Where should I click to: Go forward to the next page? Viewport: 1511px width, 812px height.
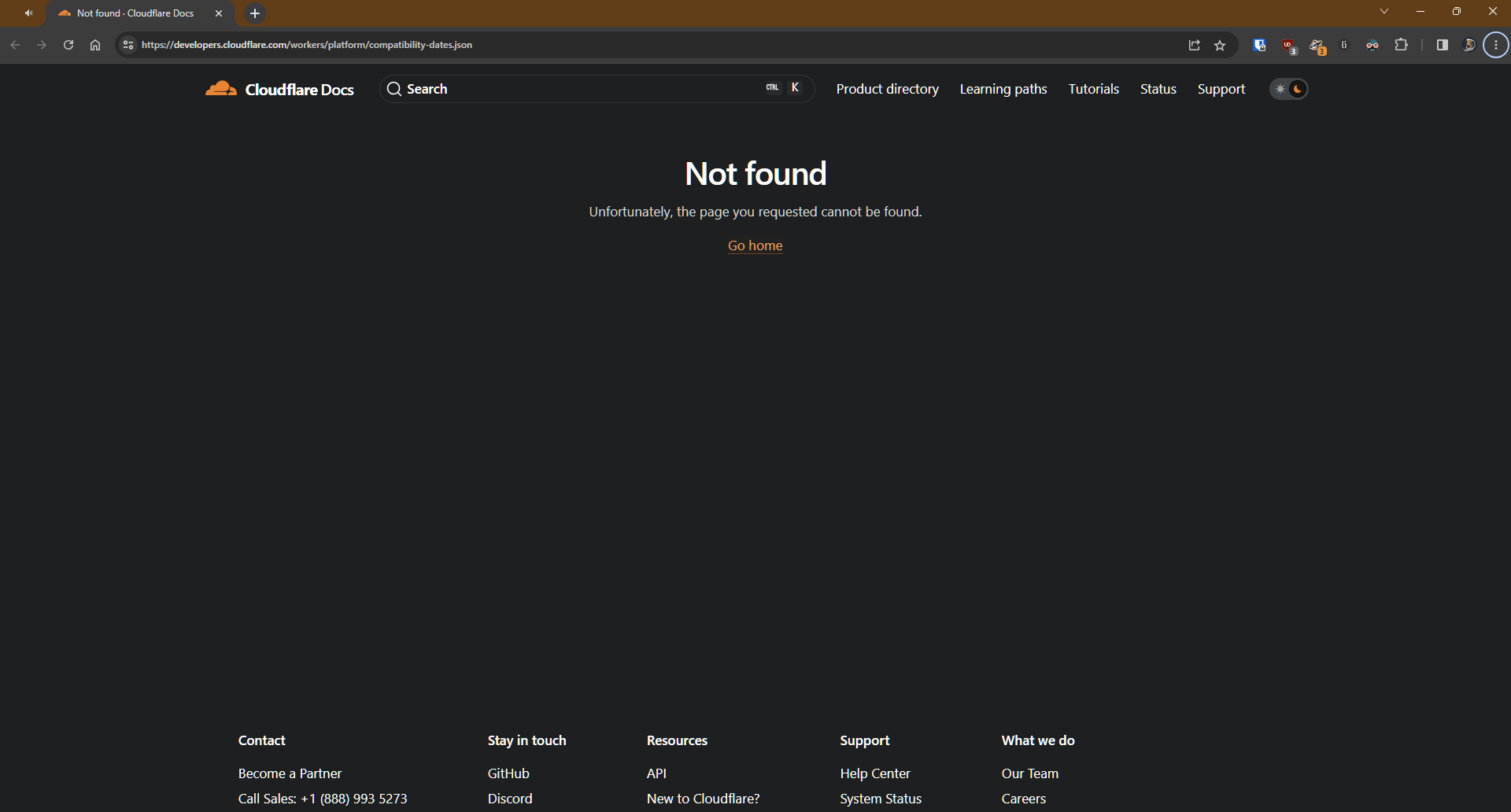point(42,45)
